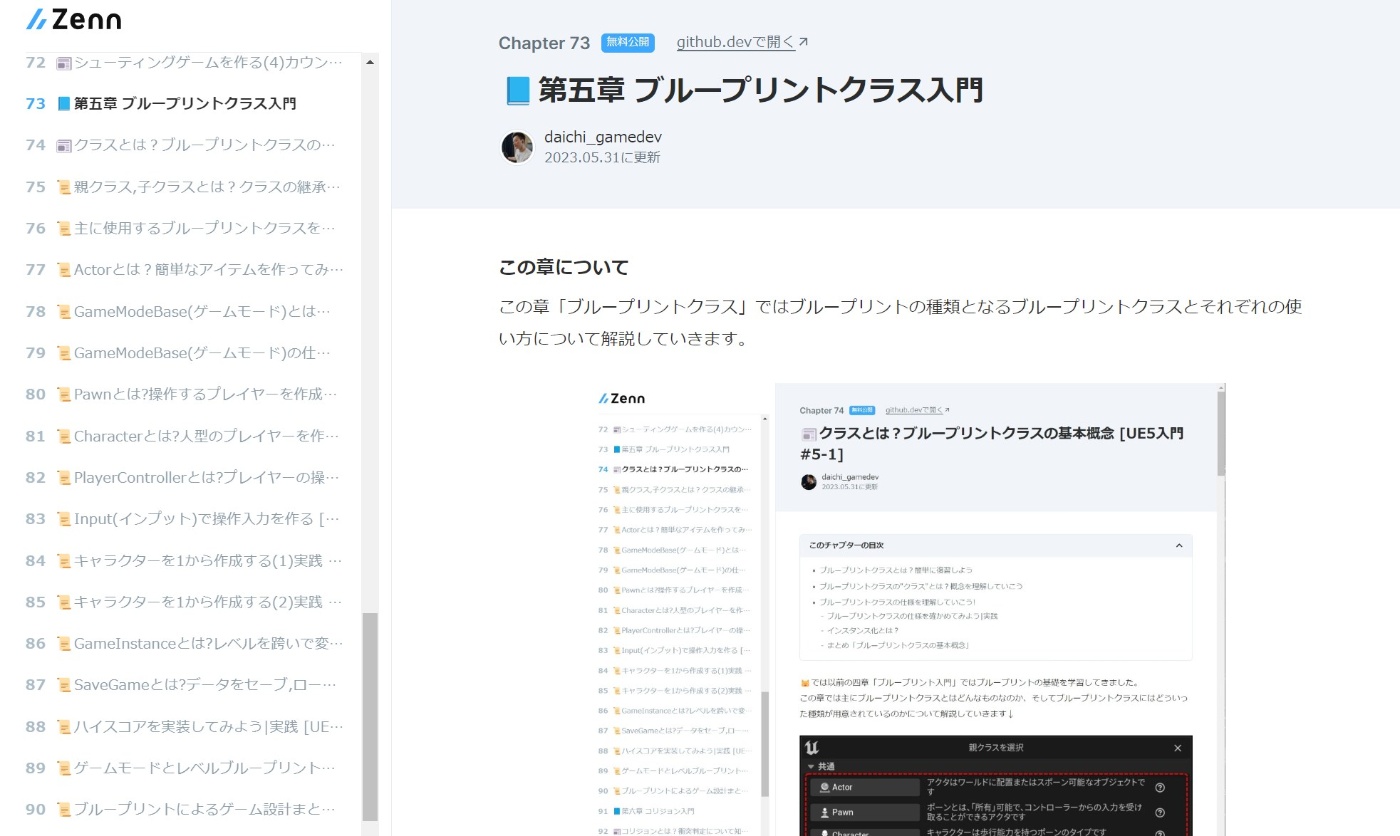
Task: Click the scroll icon beside chapter 90
Action: [x=64, y=809]
